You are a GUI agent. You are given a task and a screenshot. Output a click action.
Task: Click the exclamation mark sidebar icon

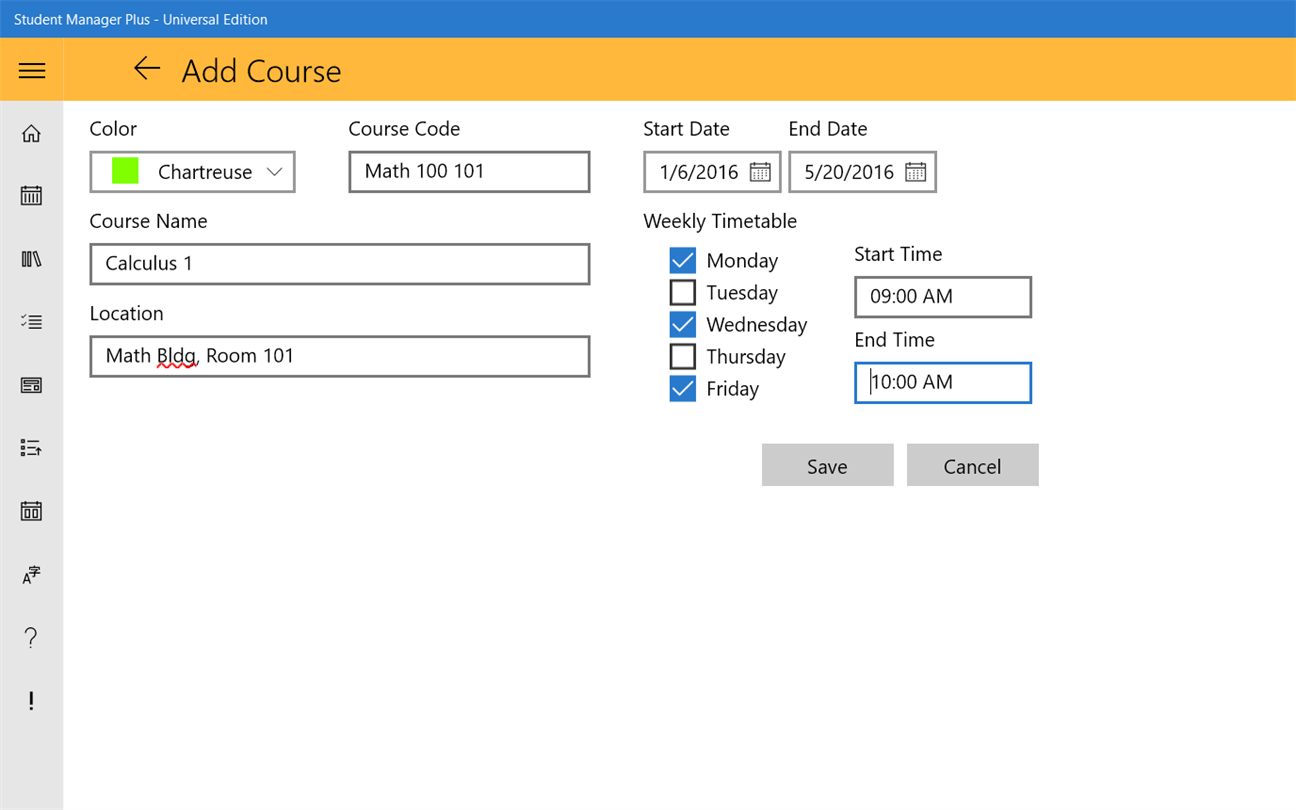(31, 700)
